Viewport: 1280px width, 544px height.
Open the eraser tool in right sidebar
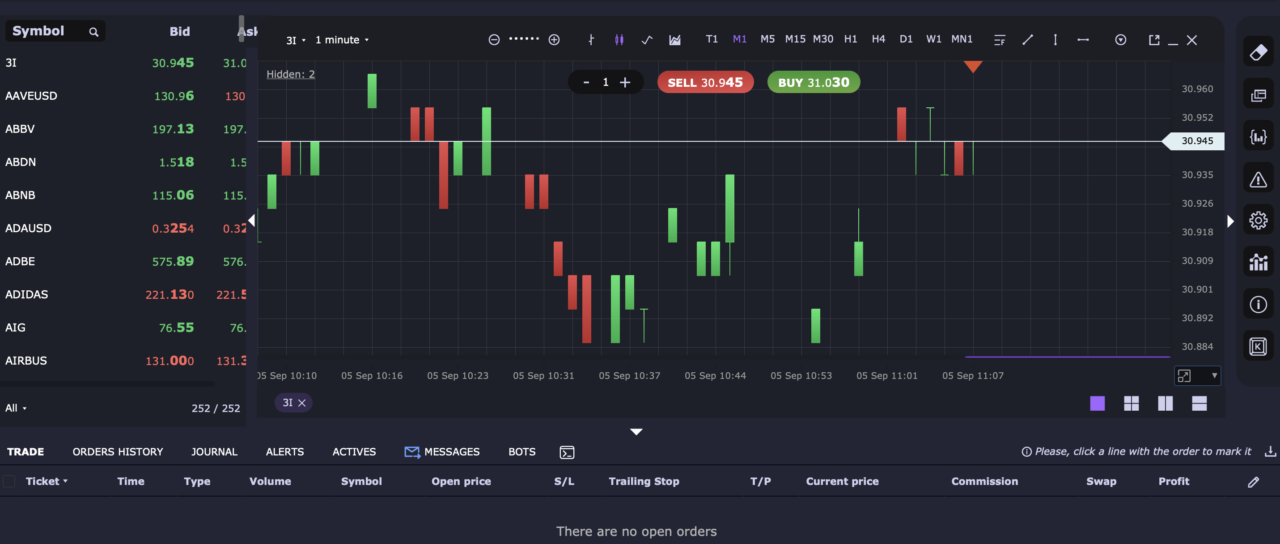click(x=1258, y=52)
